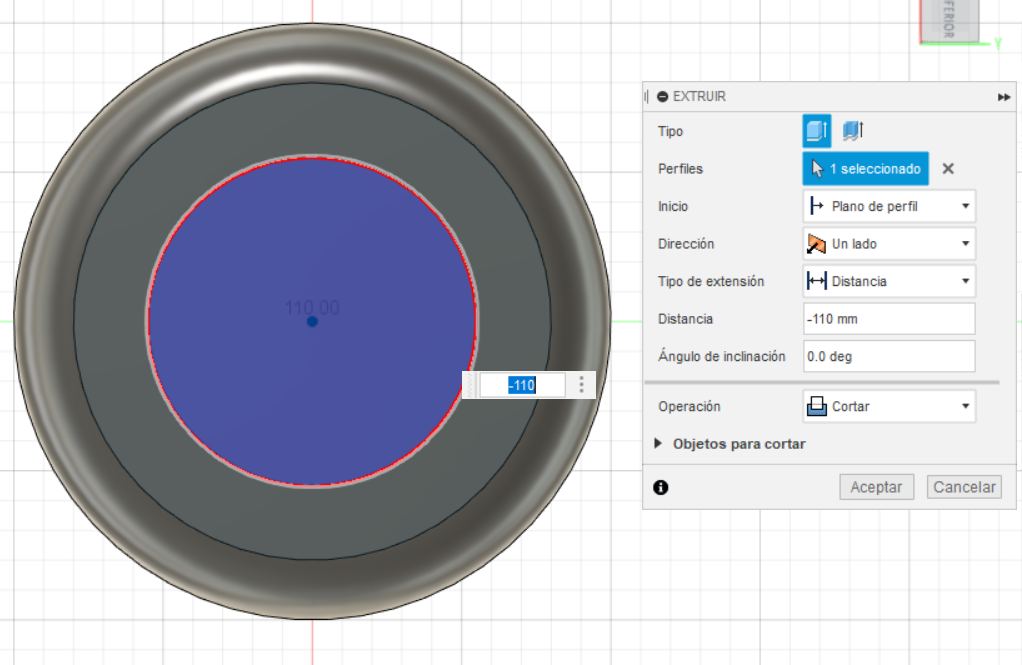Screen dimensions: 1022x665
Task: Clear the profile selection with the X
Action: pyautogui.click(x=948, y=169)
